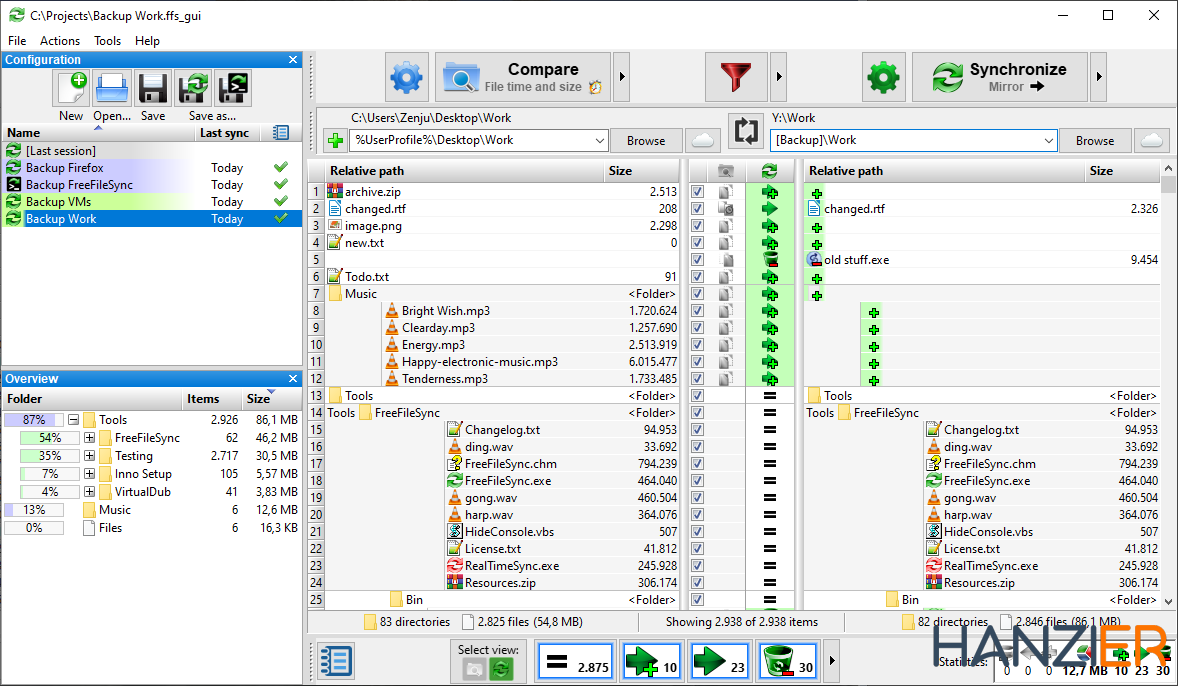The image size is (1178, 686).
Task: Click delete action icon for old stuff.exe row
Action: click(x=770, y=260)
